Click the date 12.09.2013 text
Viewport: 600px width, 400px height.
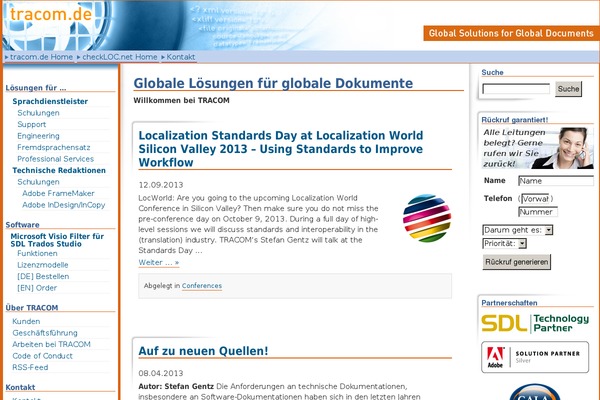(x=161, y=185)
